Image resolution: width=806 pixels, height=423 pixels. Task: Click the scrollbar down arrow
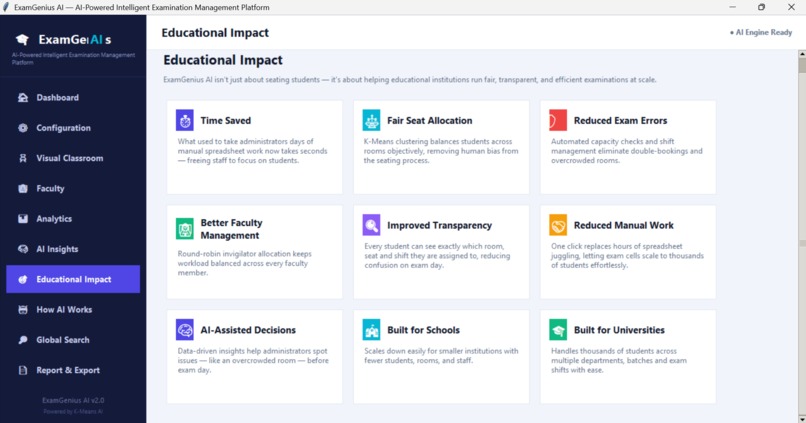pos(802,419)
